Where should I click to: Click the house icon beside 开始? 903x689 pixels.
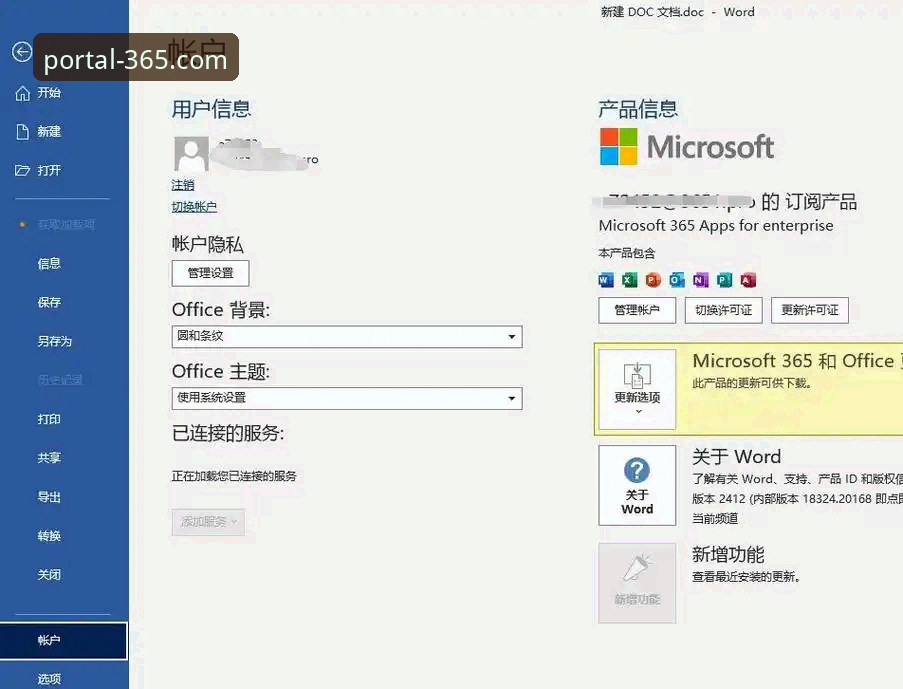click(x=22, y=93)
